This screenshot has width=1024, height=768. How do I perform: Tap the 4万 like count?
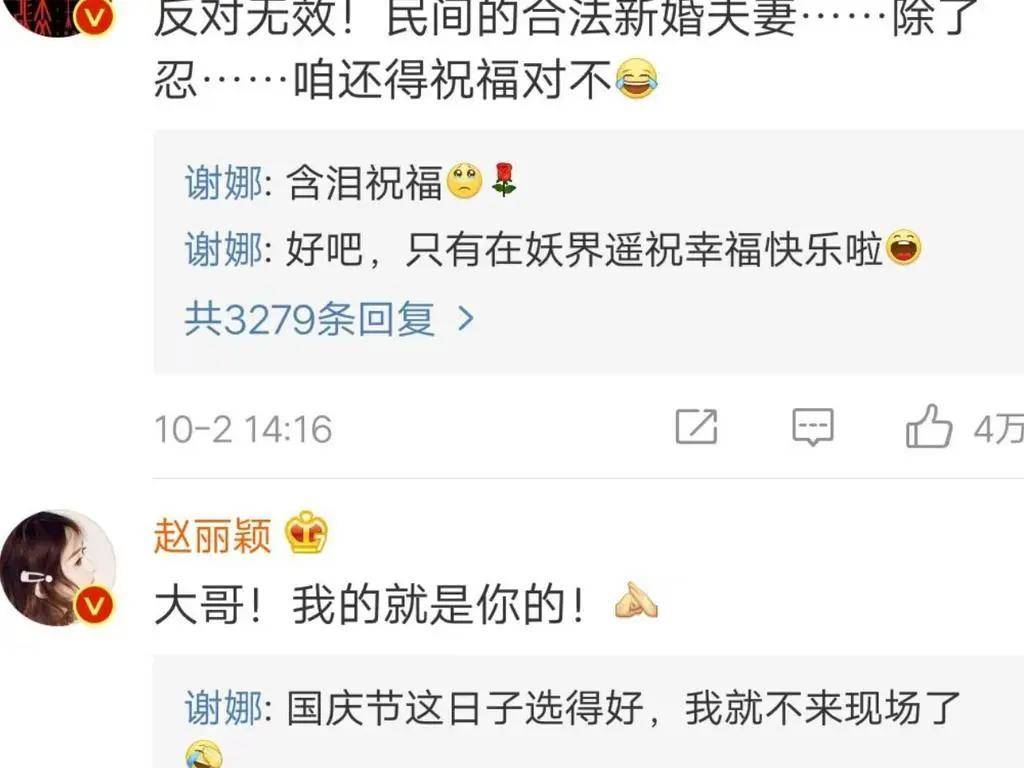coord(999,429)
